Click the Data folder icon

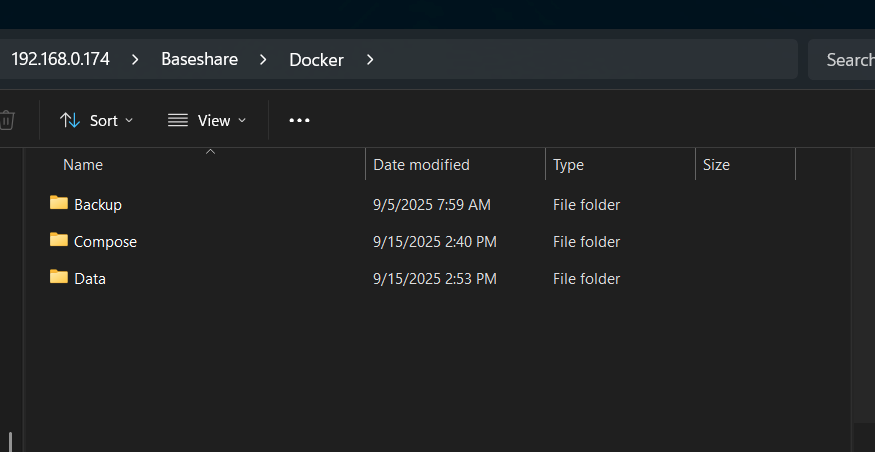[x=58, y=278]
